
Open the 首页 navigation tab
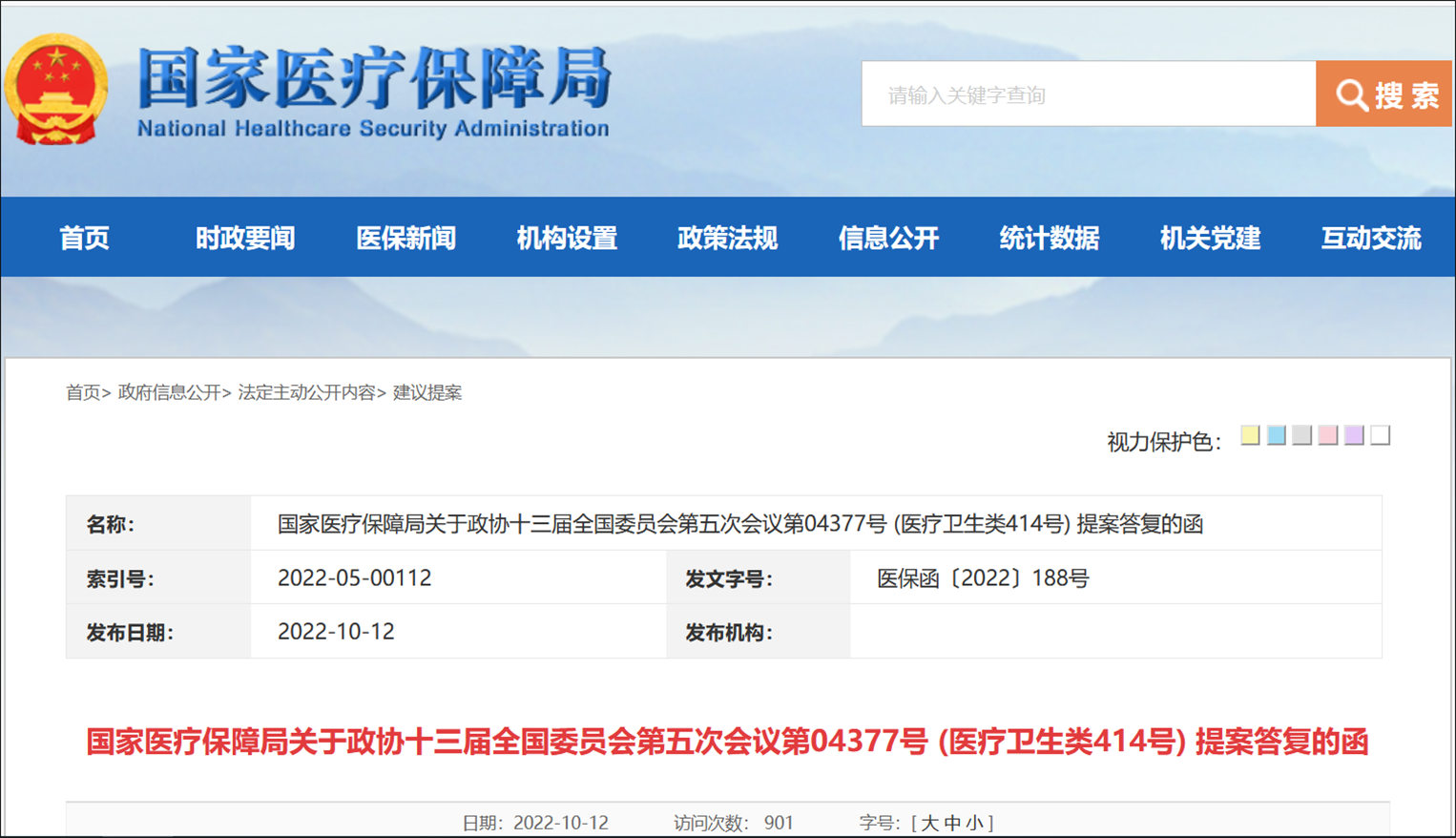tap(85, 238)
